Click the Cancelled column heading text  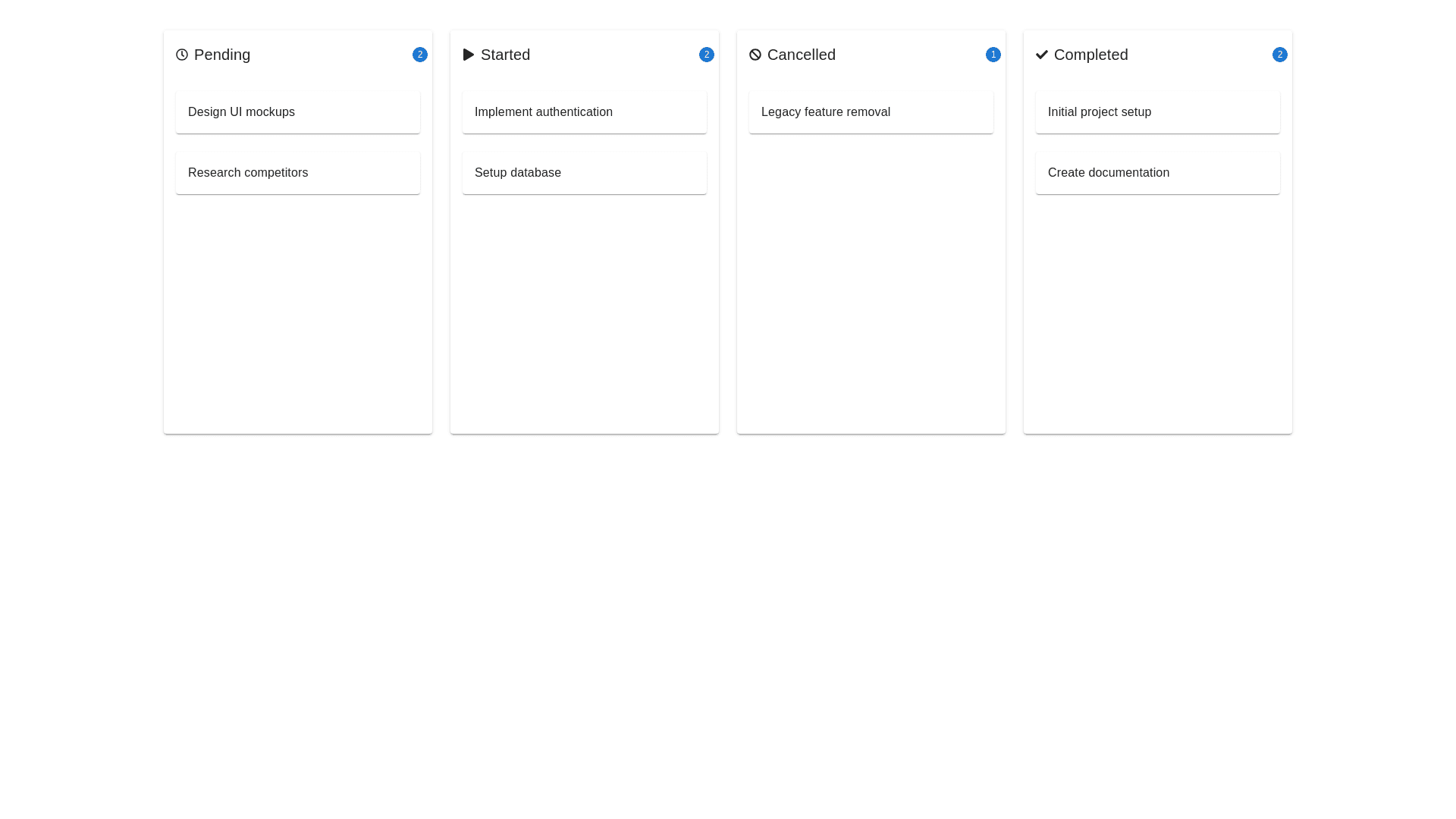[801, 55]
